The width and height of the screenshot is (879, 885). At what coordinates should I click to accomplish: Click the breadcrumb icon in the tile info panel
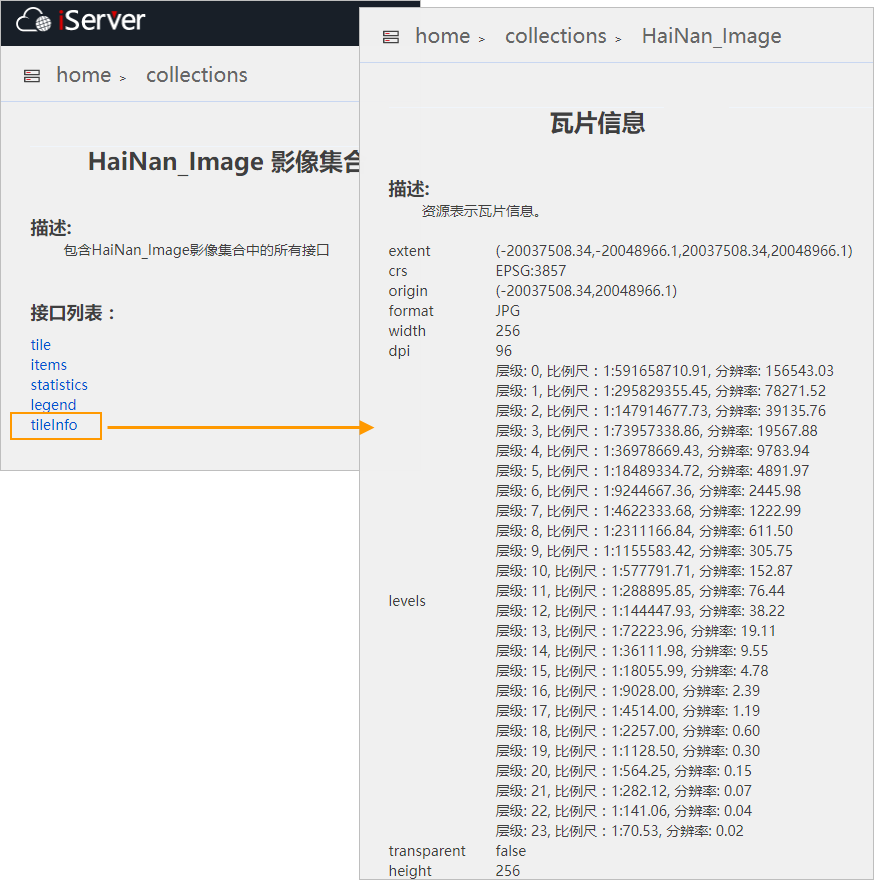tap(391, 37)
